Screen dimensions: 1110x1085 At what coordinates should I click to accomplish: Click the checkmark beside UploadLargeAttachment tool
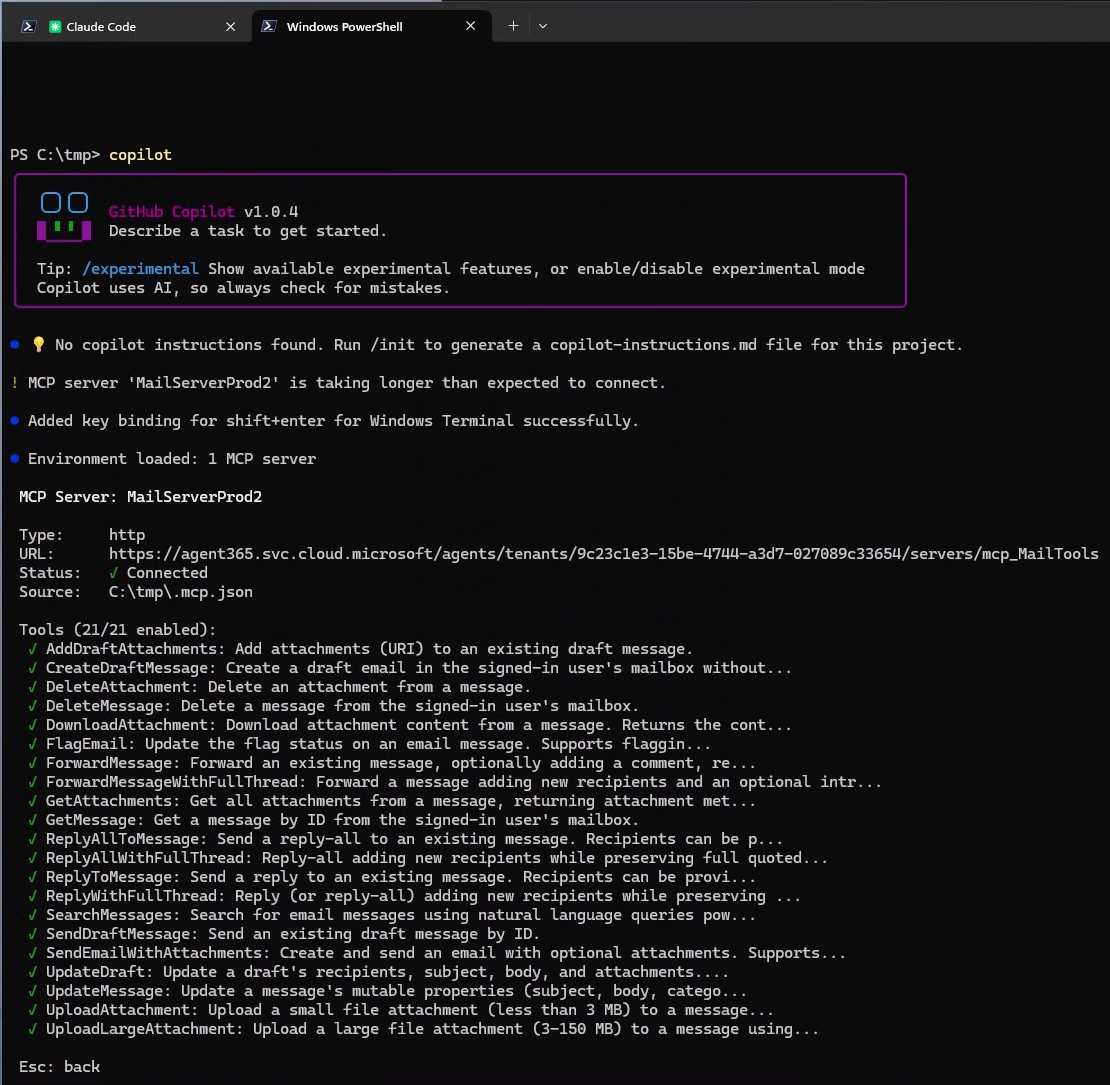coord(34,1028)
